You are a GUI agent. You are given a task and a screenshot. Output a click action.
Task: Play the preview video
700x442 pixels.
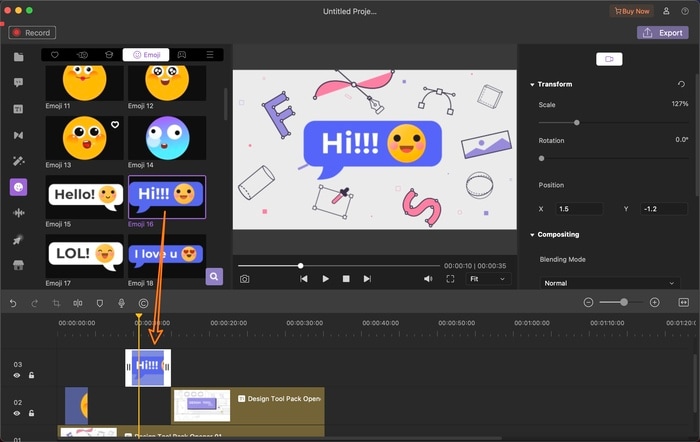tap(325, 279)
